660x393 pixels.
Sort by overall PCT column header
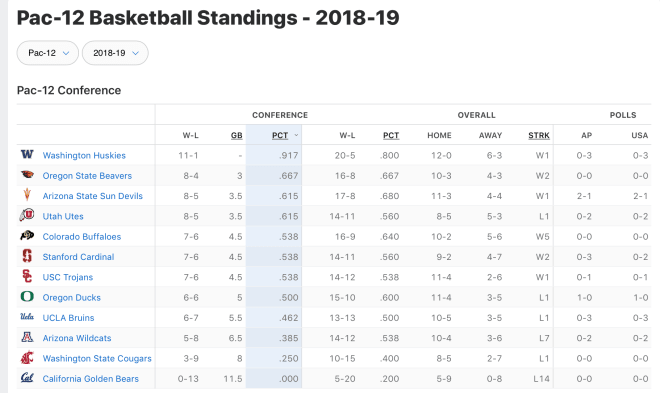(391, 135)
